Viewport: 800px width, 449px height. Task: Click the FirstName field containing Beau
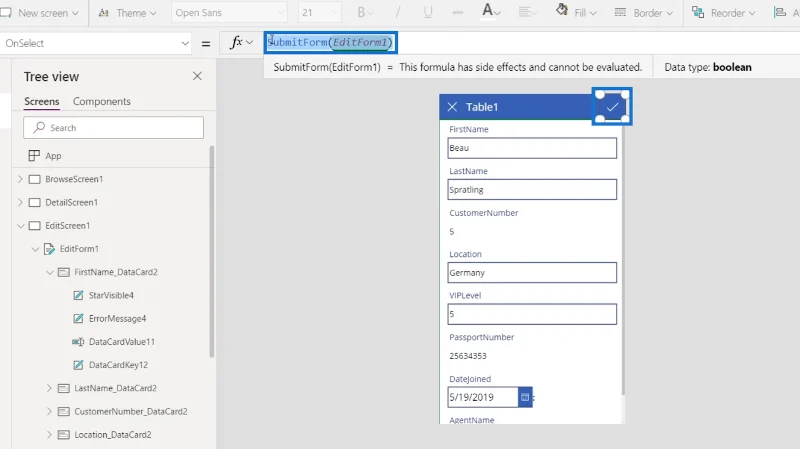click(532, 148)
